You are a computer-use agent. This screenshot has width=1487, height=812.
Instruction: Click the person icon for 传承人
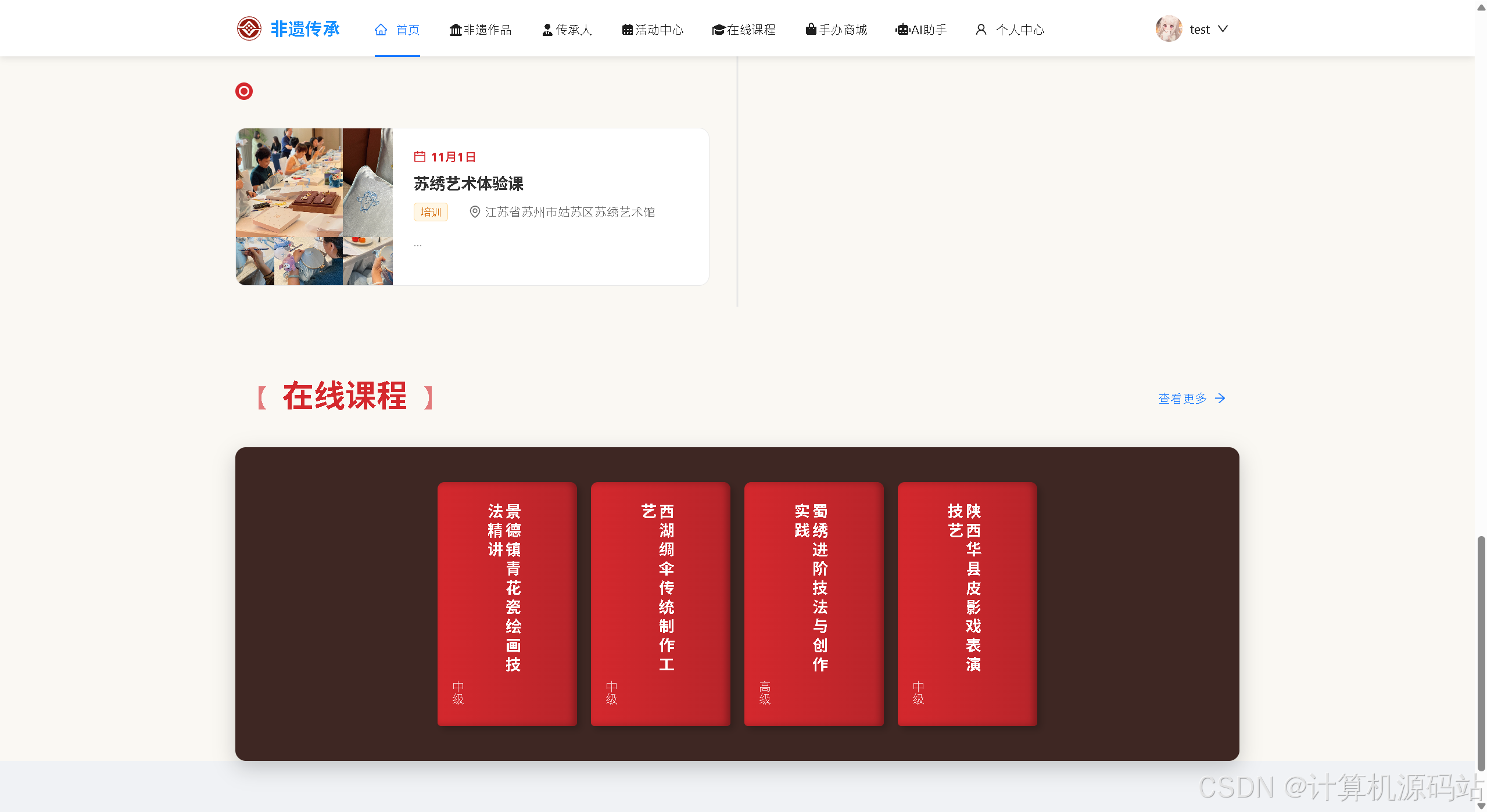click(x=547, y=30)
